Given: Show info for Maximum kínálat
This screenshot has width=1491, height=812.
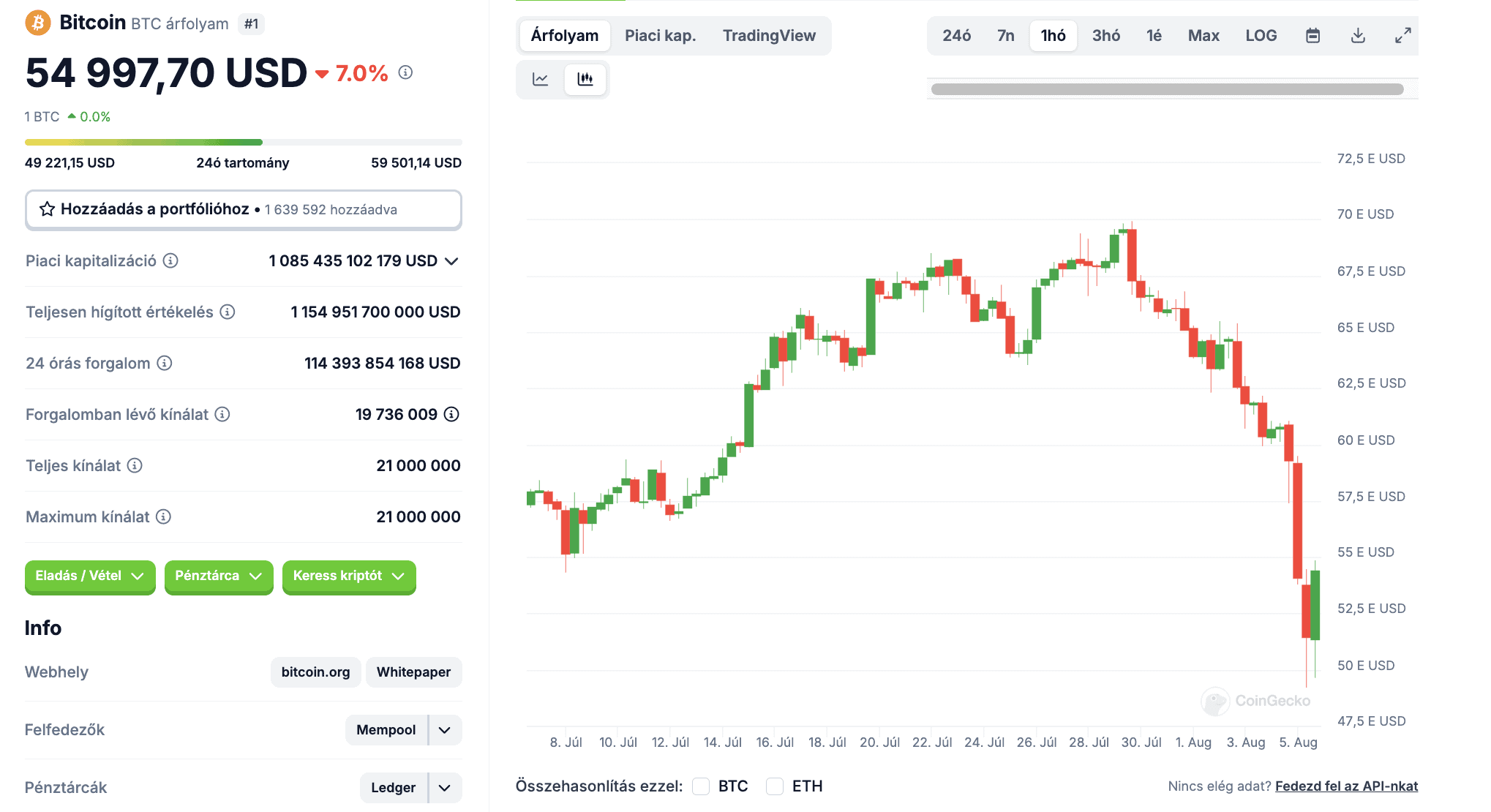Looking at the screenshot, I should tap(164, 516).
